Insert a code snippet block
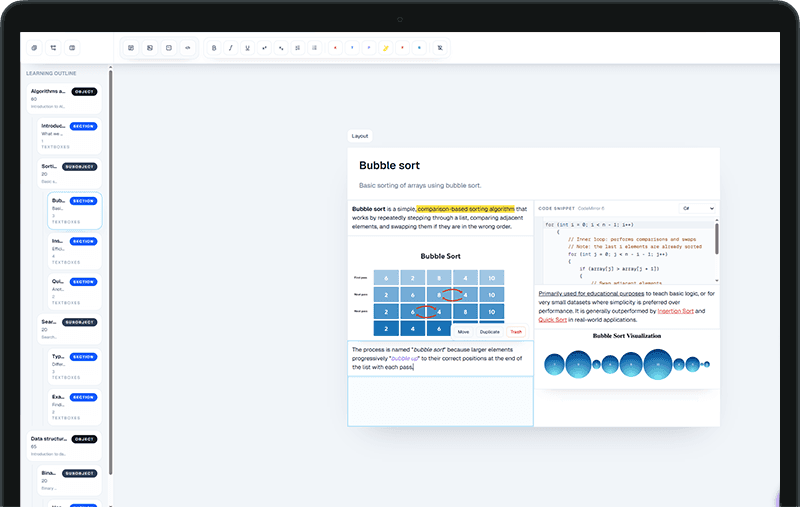The width and height of the screenshot is (800, 507). pos(188,48)
